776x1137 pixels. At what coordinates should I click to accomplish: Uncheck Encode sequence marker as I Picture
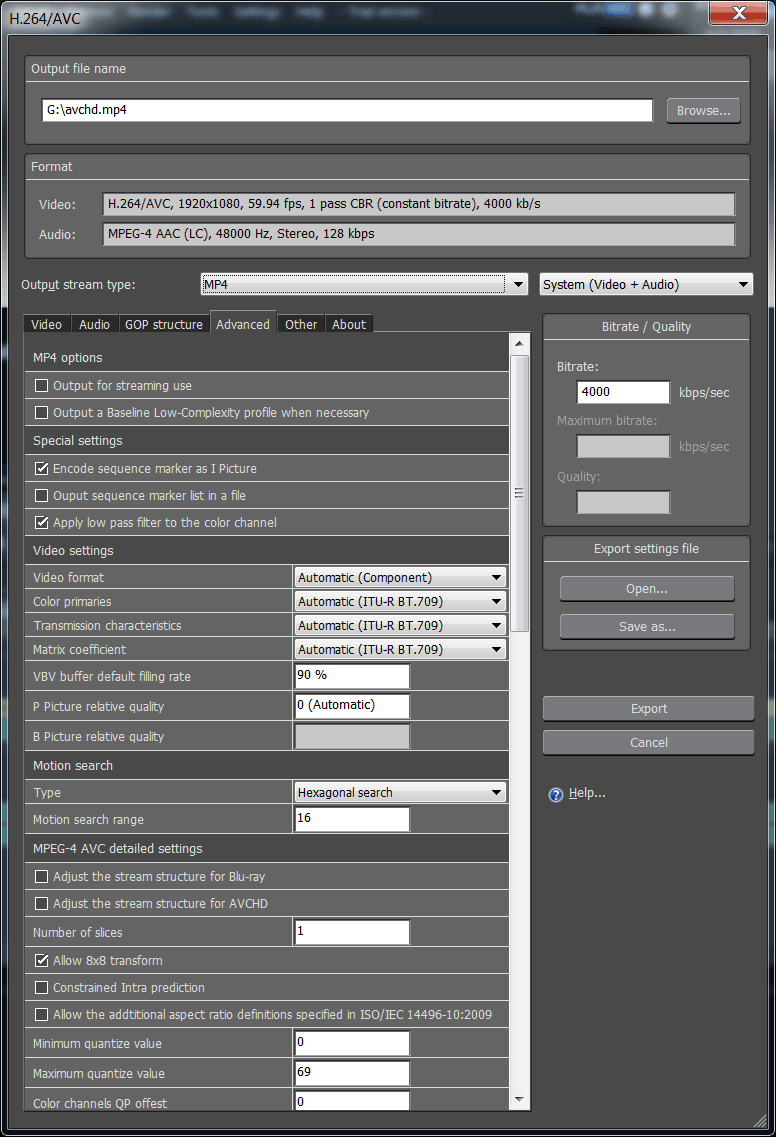[x=42, y=468]
